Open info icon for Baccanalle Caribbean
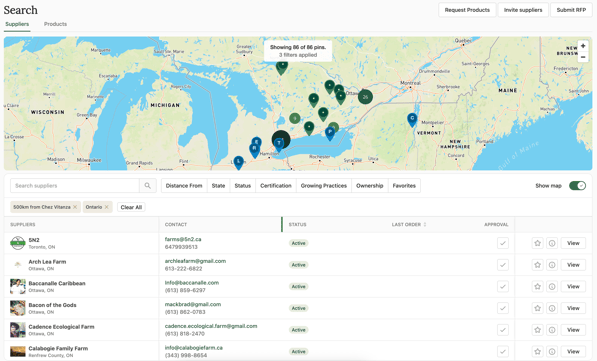 pos(552,286)
